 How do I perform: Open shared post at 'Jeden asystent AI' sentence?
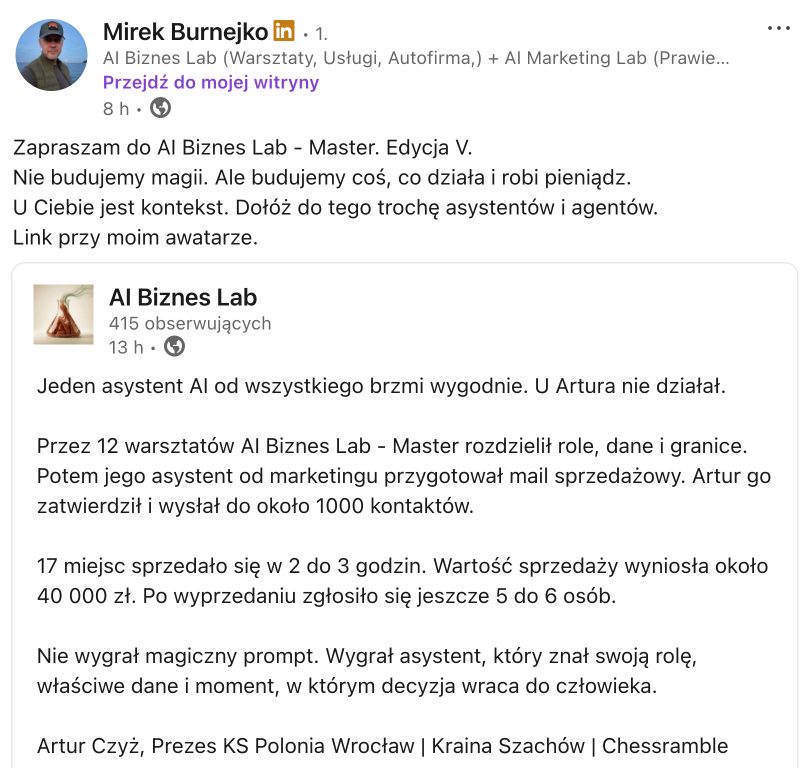click(x=381, y=386)
